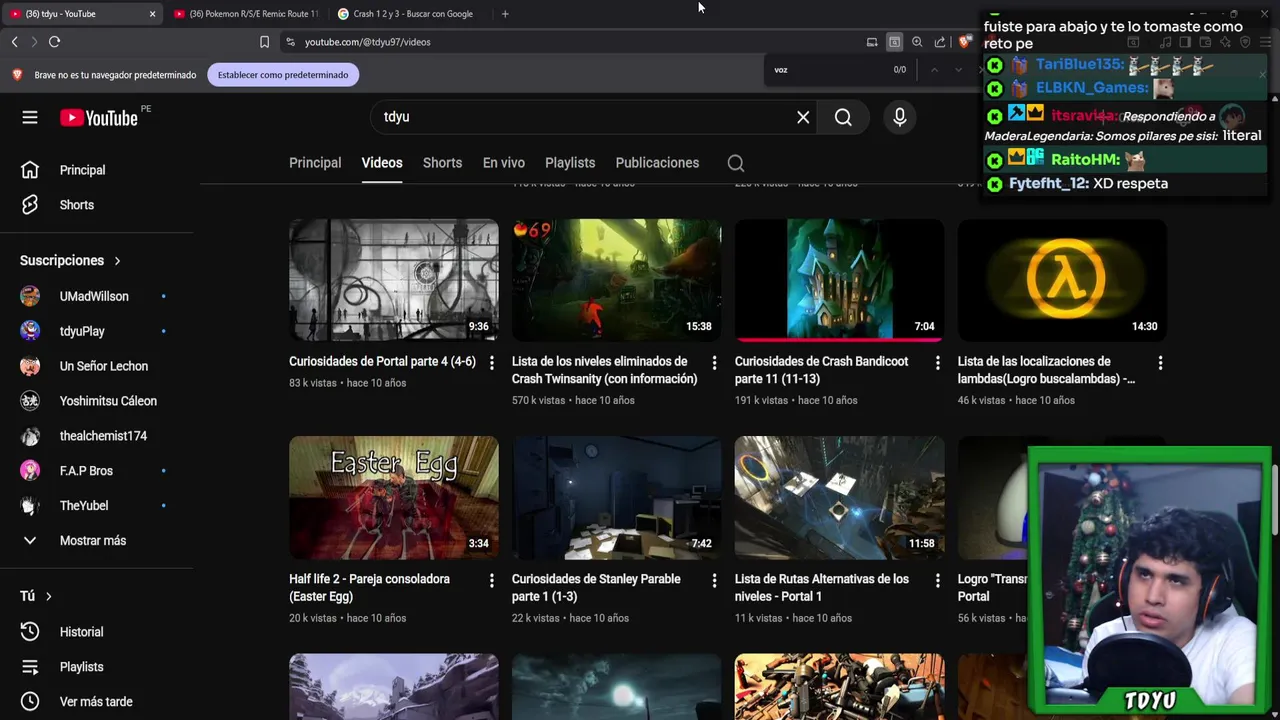Open more options for Half life 2 Pareja consoladora

coord(491,580)
